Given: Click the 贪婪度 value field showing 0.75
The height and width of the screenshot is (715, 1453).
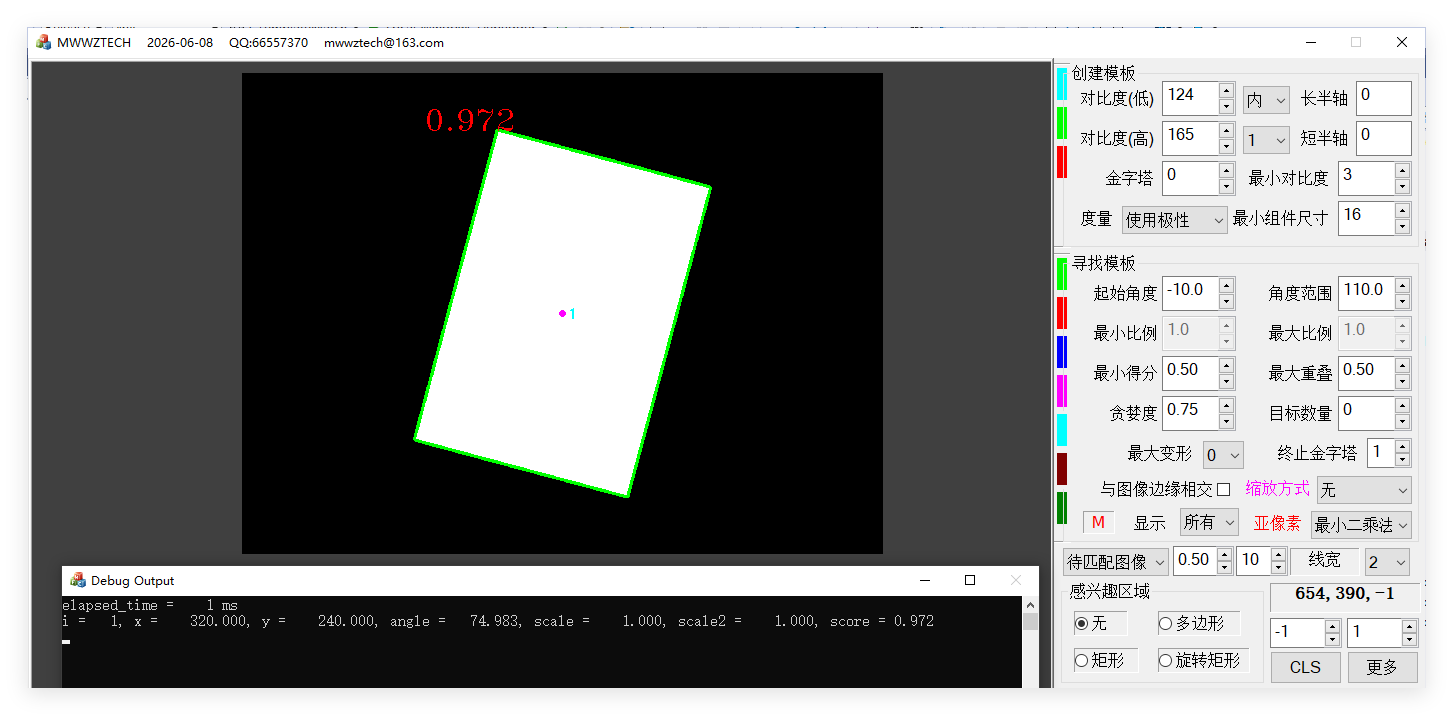Looking at the screenshot, I should (x=1190, y=413).
